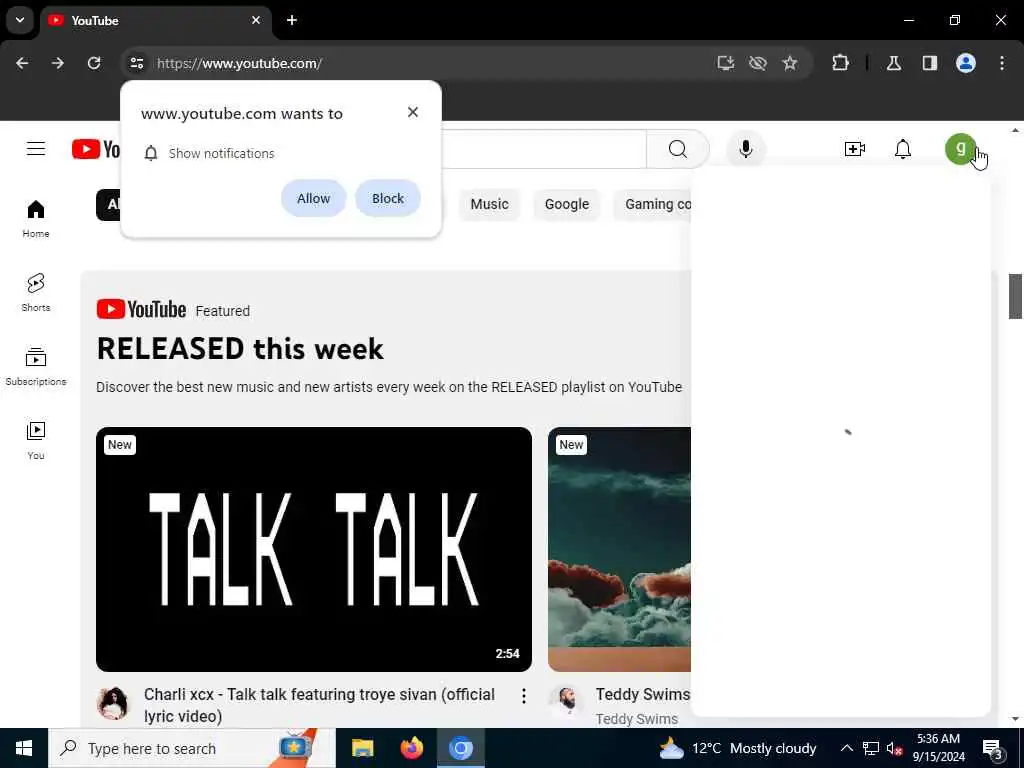Viewport: 1024px width, 768px height.
Task: Go back in browser history
Action: click(x=22, y=63)
